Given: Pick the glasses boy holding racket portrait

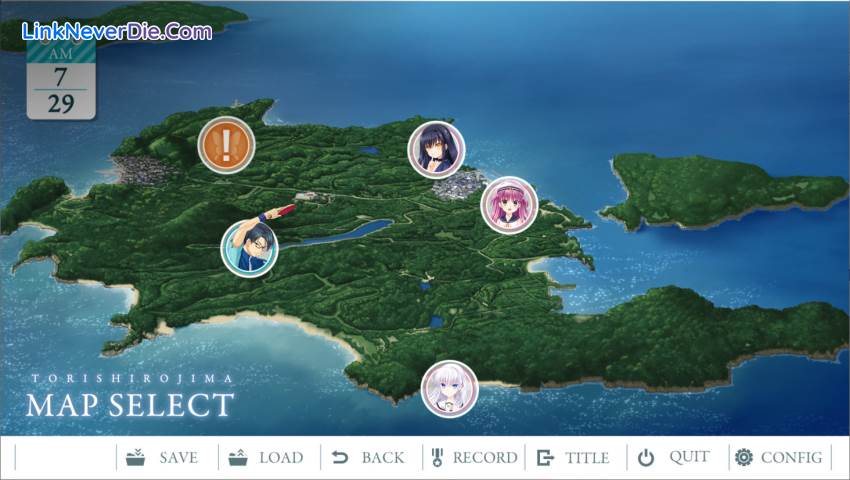Looking at the screenshot, I should click(x=249, y=247).
